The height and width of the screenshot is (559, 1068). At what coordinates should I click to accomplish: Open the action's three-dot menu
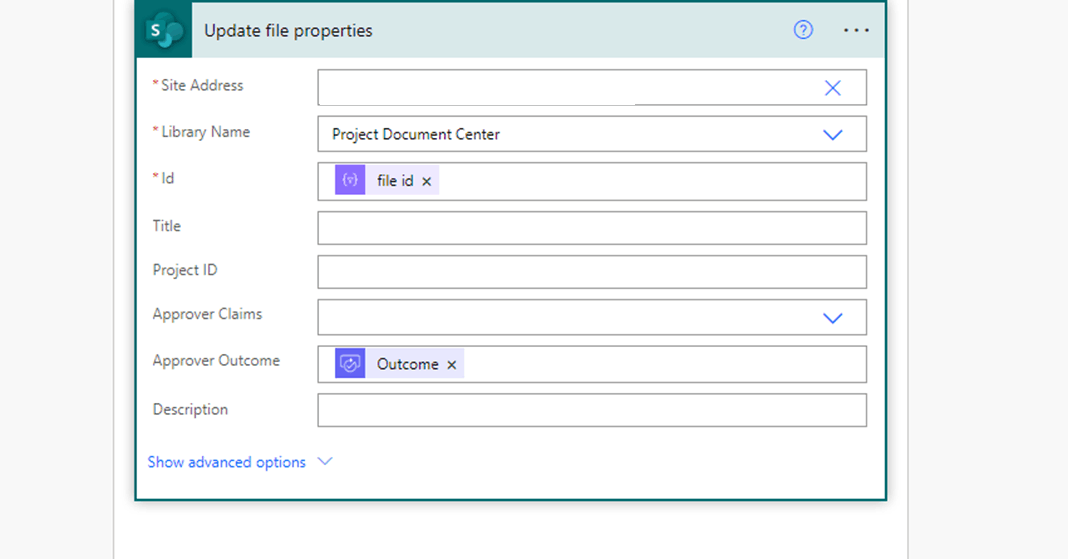pos(855,30)
